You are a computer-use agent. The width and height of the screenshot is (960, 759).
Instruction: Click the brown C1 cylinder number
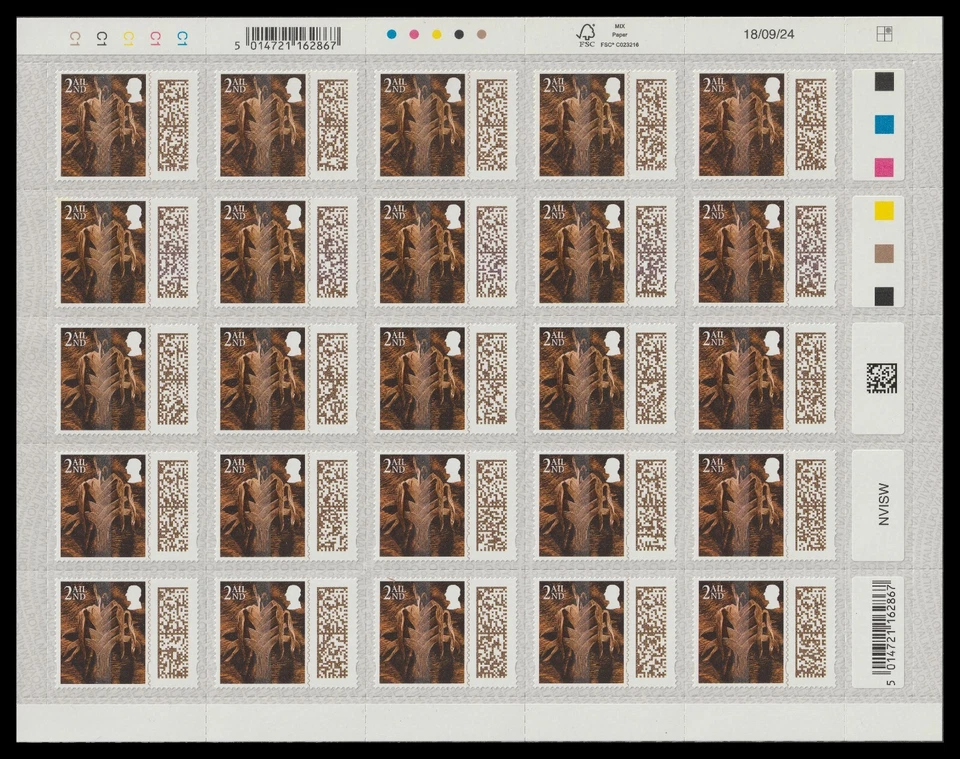75,39
